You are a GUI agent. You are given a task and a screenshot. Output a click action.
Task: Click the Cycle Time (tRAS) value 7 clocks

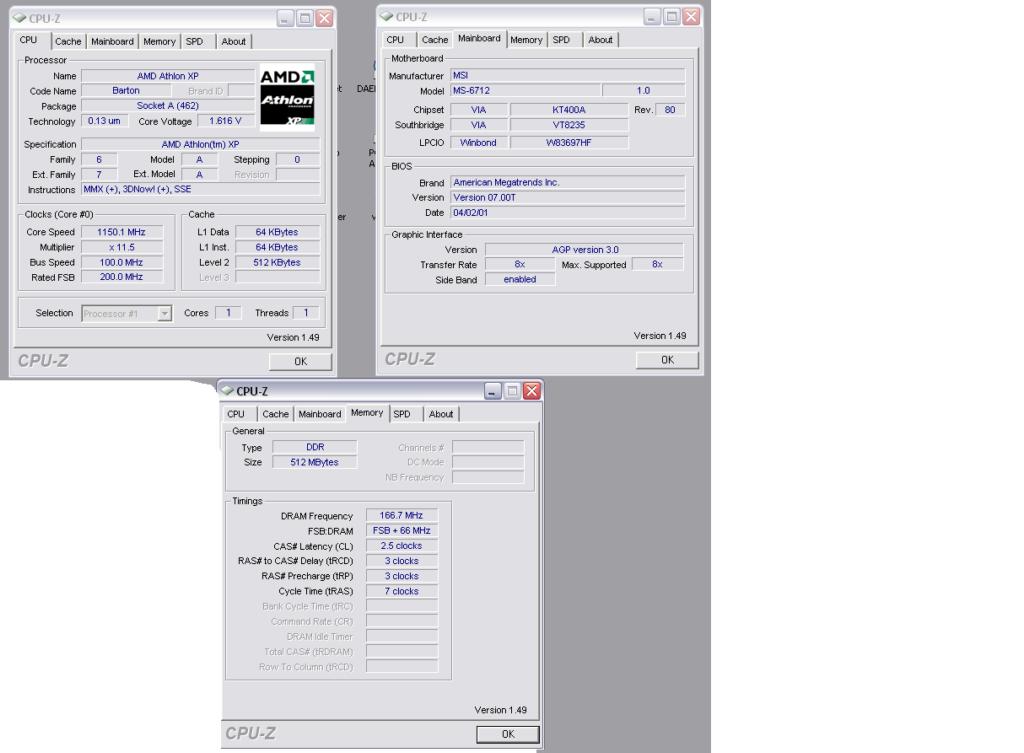(x=402, y=591)
